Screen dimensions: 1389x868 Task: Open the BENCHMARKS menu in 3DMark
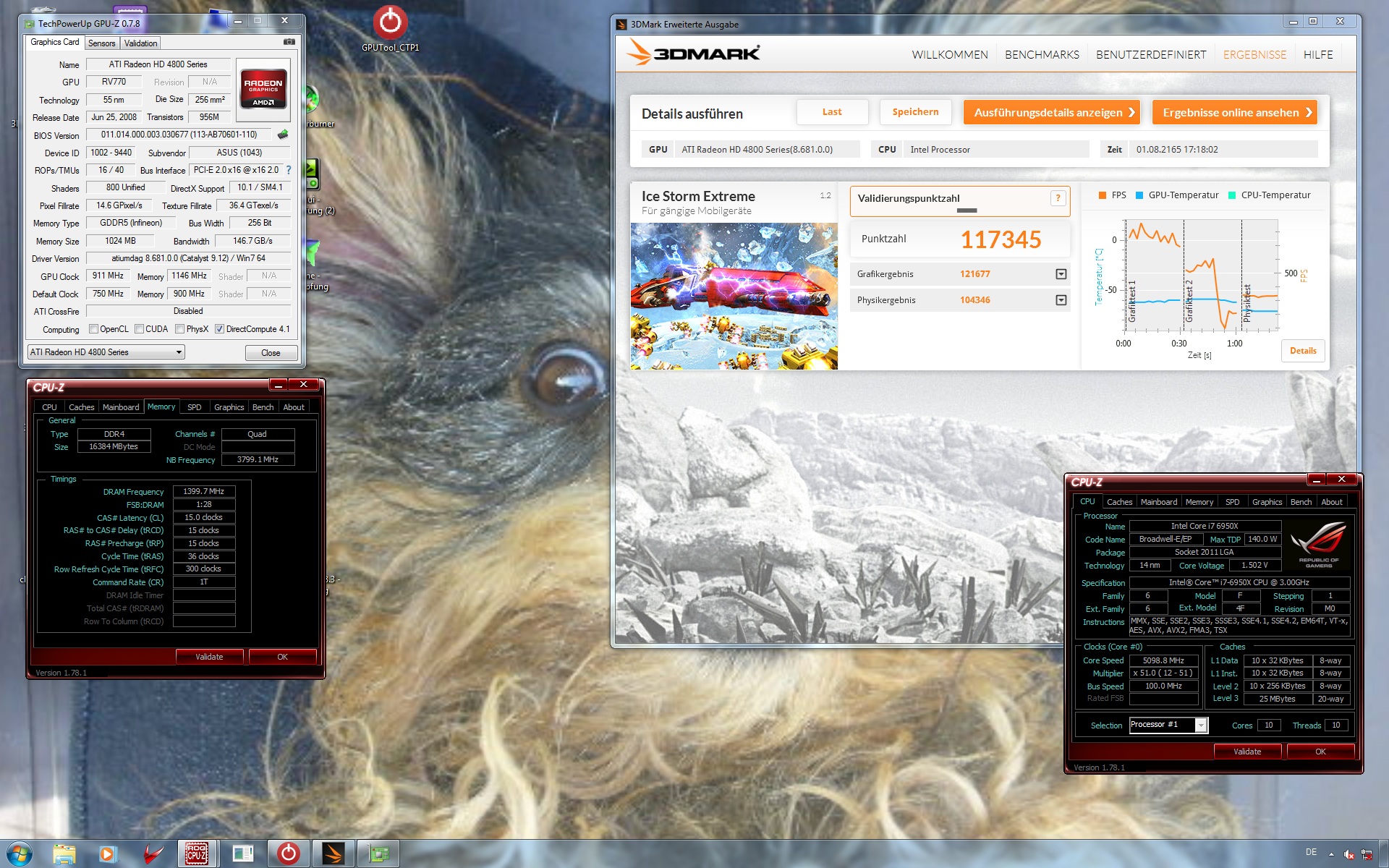[1042, 54]
